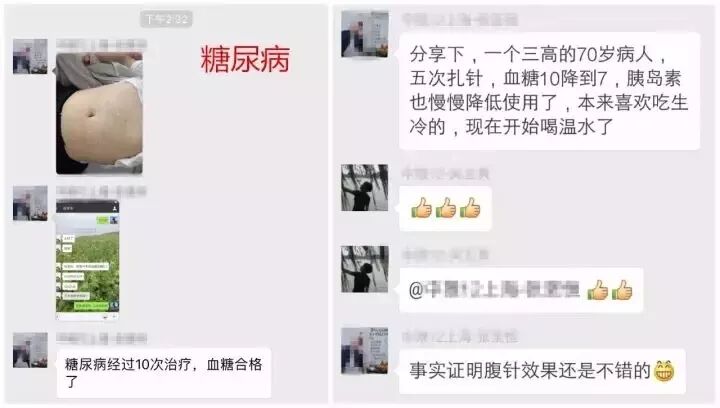Click blurred sender name above abdomen photo
The image size is (720, 408).
coord(101,44)
